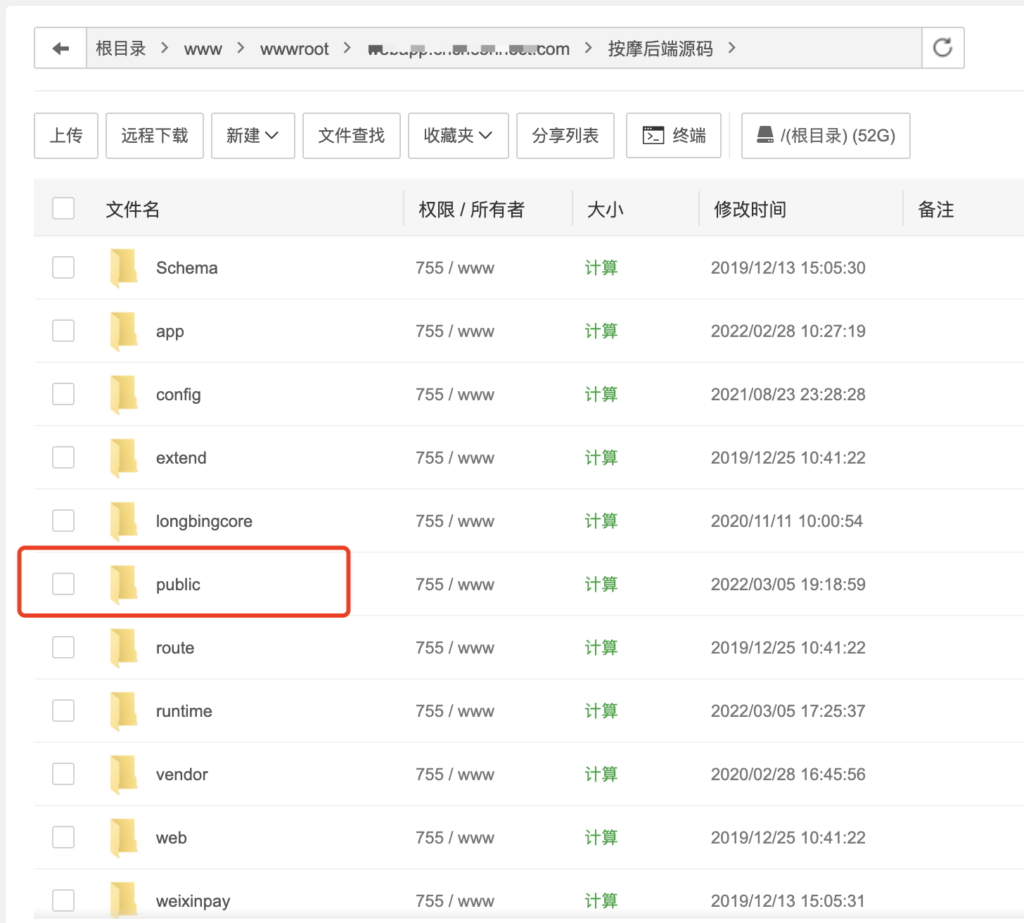Select the checkbox next to runtime
The height and width of the screenshot is (923, 1024).
point(63,711)
